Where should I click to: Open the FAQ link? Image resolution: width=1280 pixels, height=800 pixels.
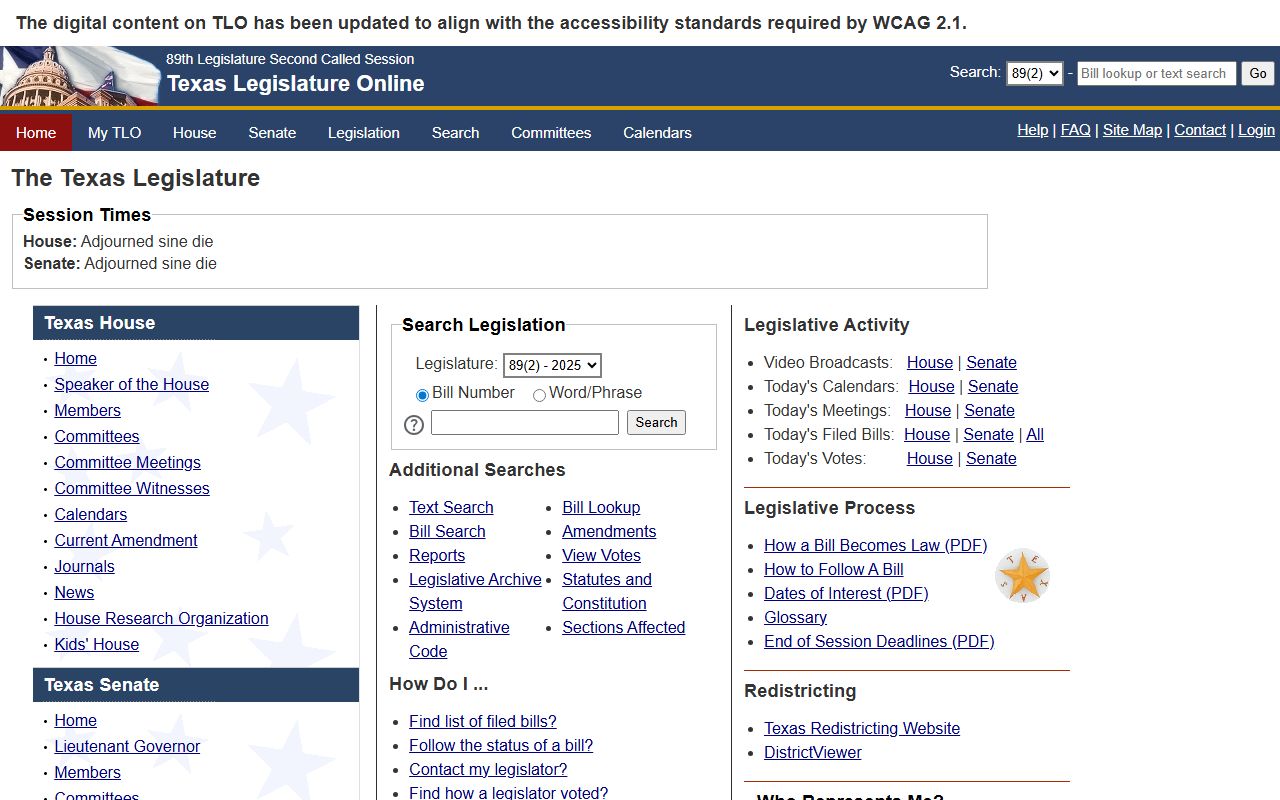point(1075,130)
